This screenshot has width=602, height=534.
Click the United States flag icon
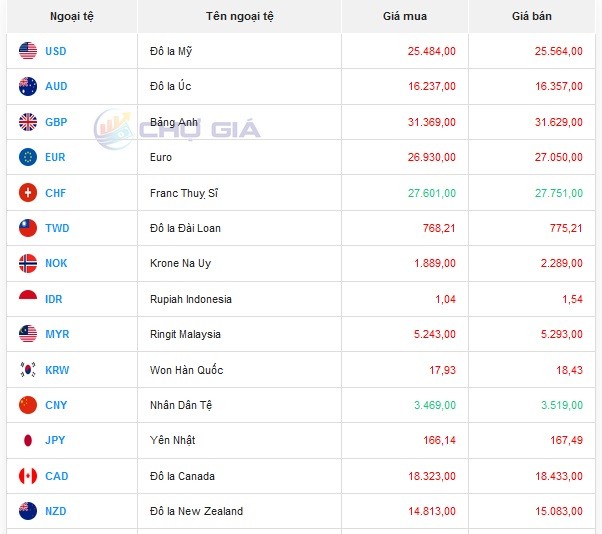pos(28,51)
